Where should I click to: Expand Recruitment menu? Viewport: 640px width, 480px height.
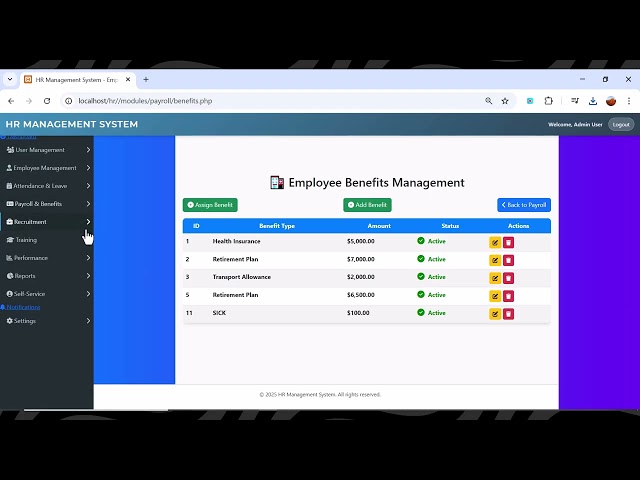pos(47,222)
